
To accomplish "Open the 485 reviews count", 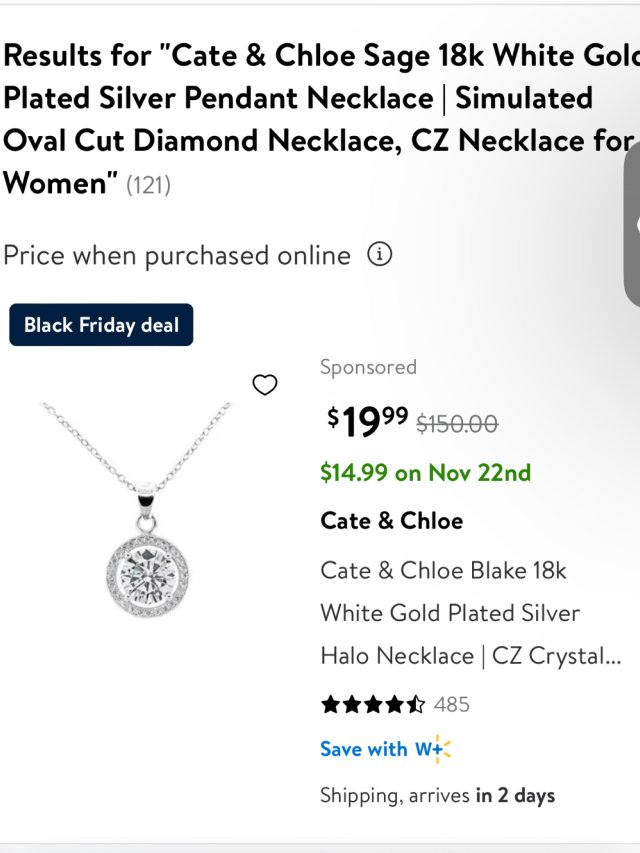I will click(452, 705).
